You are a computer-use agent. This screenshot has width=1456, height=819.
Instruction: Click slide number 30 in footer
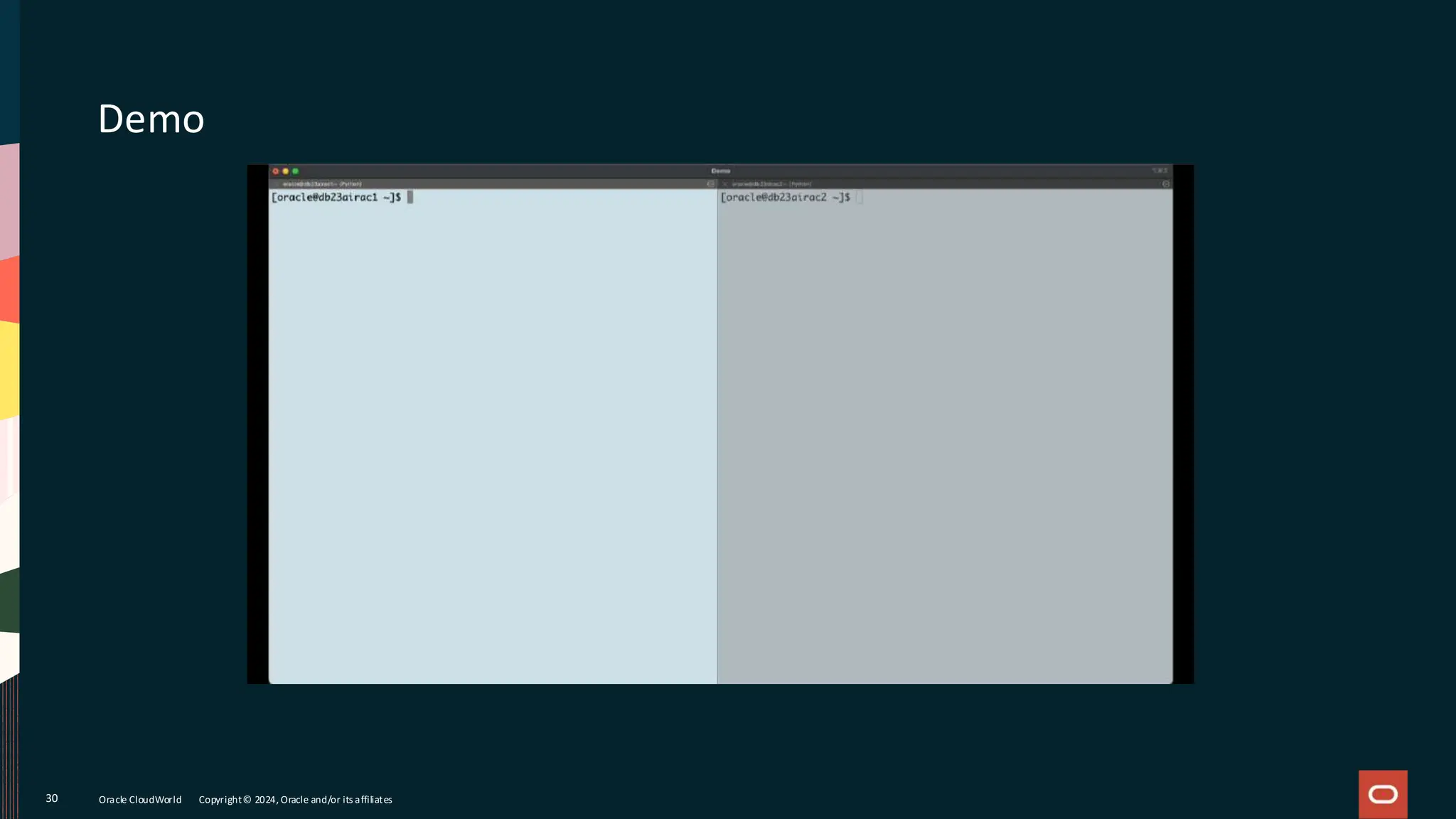pos(52,798)
